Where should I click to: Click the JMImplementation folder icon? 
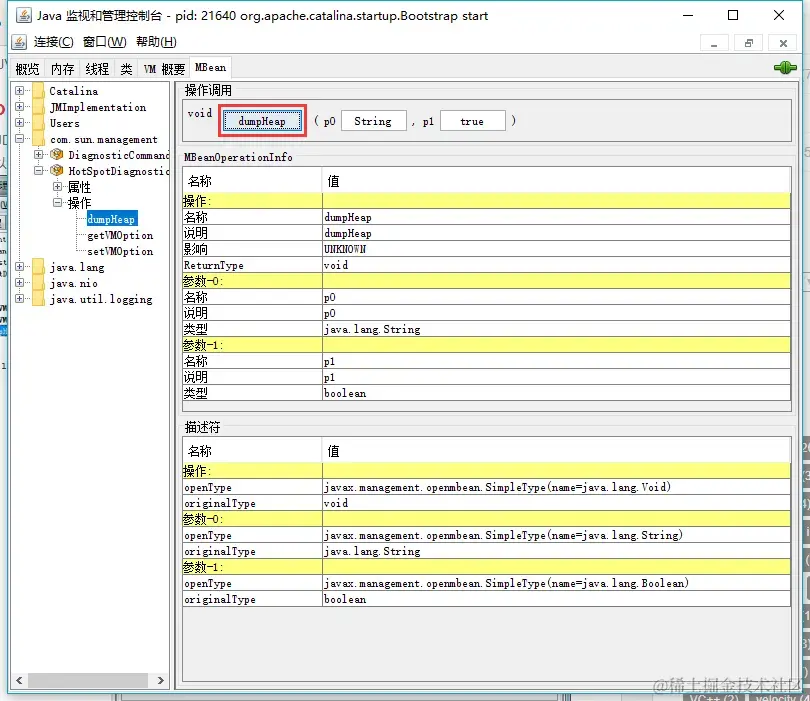point(38,107)
